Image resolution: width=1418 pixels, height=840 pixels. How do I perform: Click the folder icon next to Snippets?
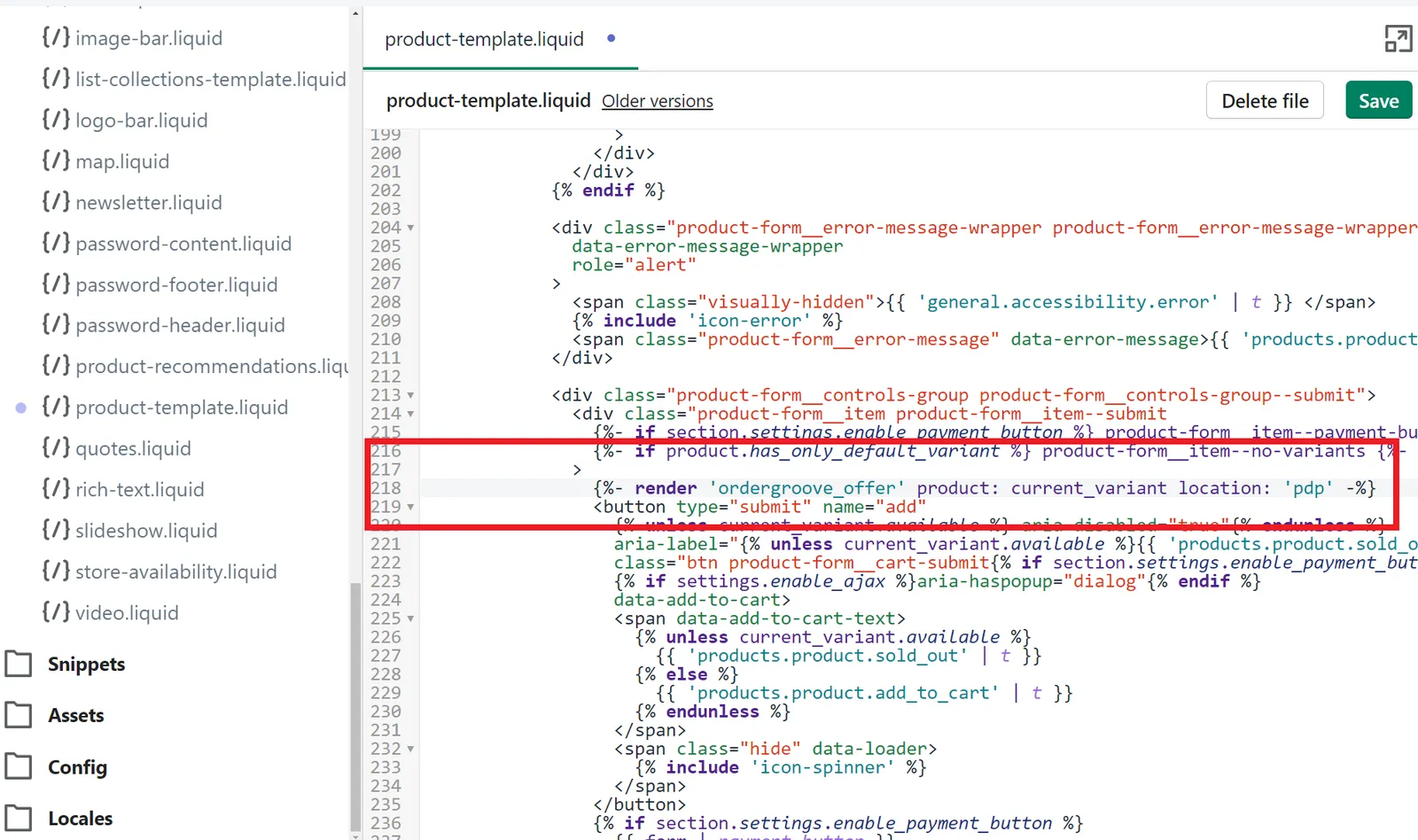pos(19,664)
